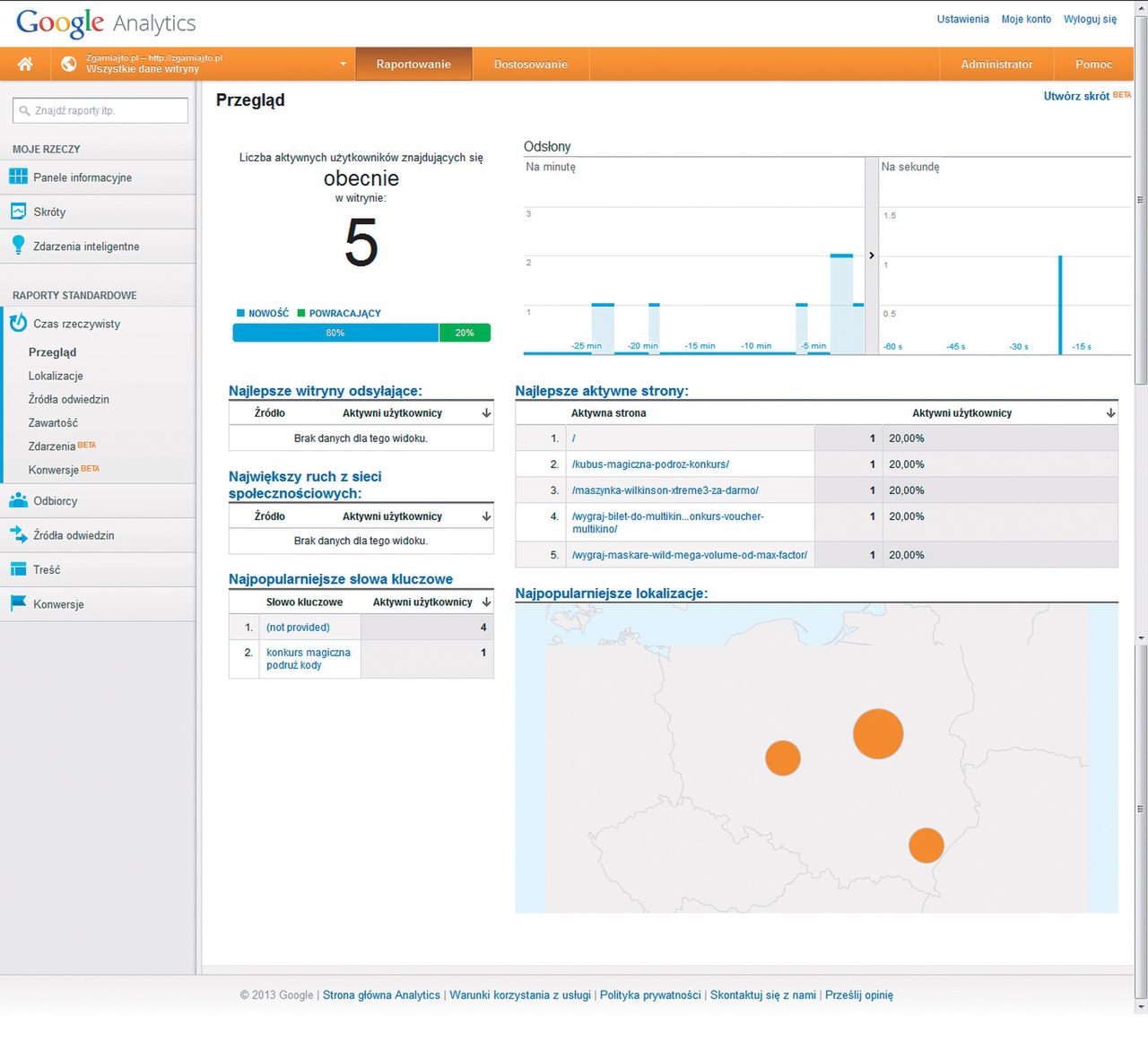Sort active pages Aktywni użytkownicy arrow

click(1110, 413)
